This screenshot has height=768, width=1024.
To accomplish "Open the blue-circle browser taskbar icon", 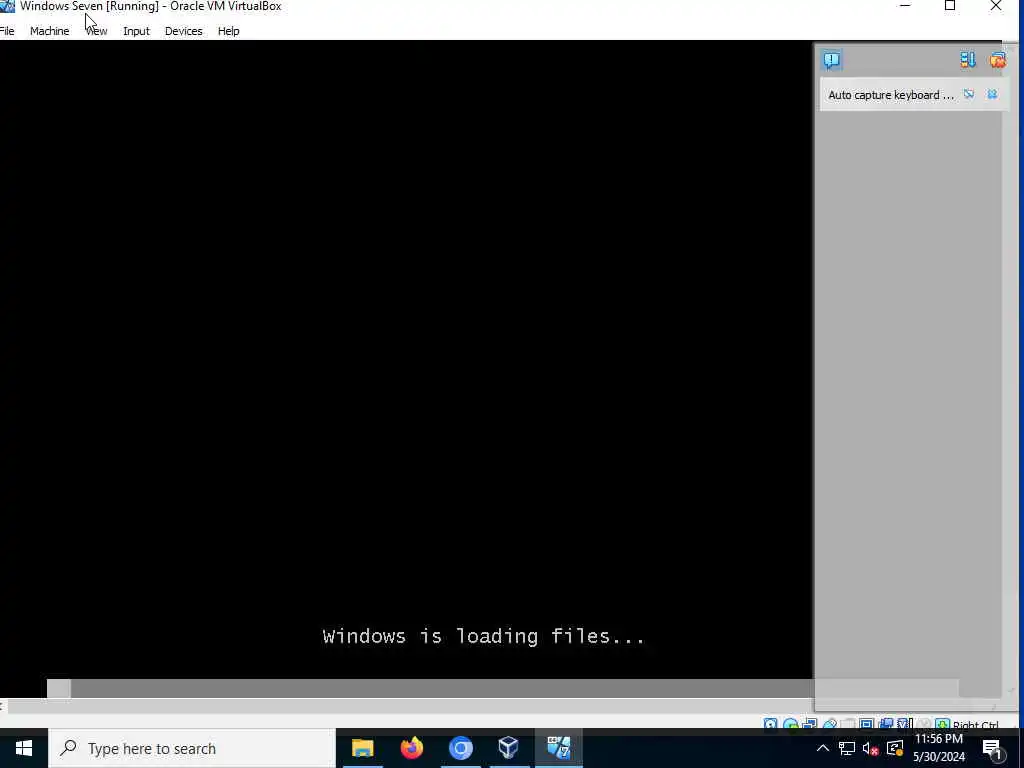I will coord(460,748).
